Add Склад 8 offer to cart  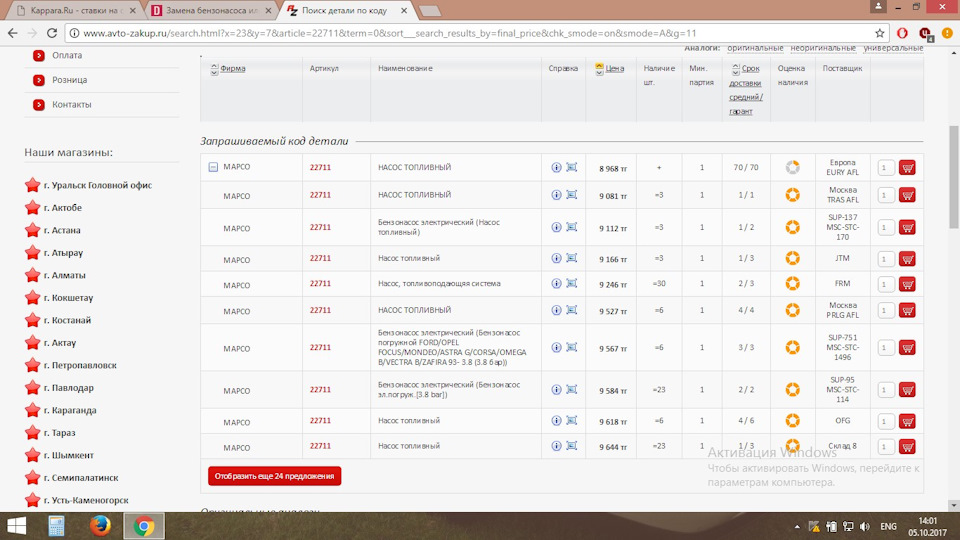907,446
